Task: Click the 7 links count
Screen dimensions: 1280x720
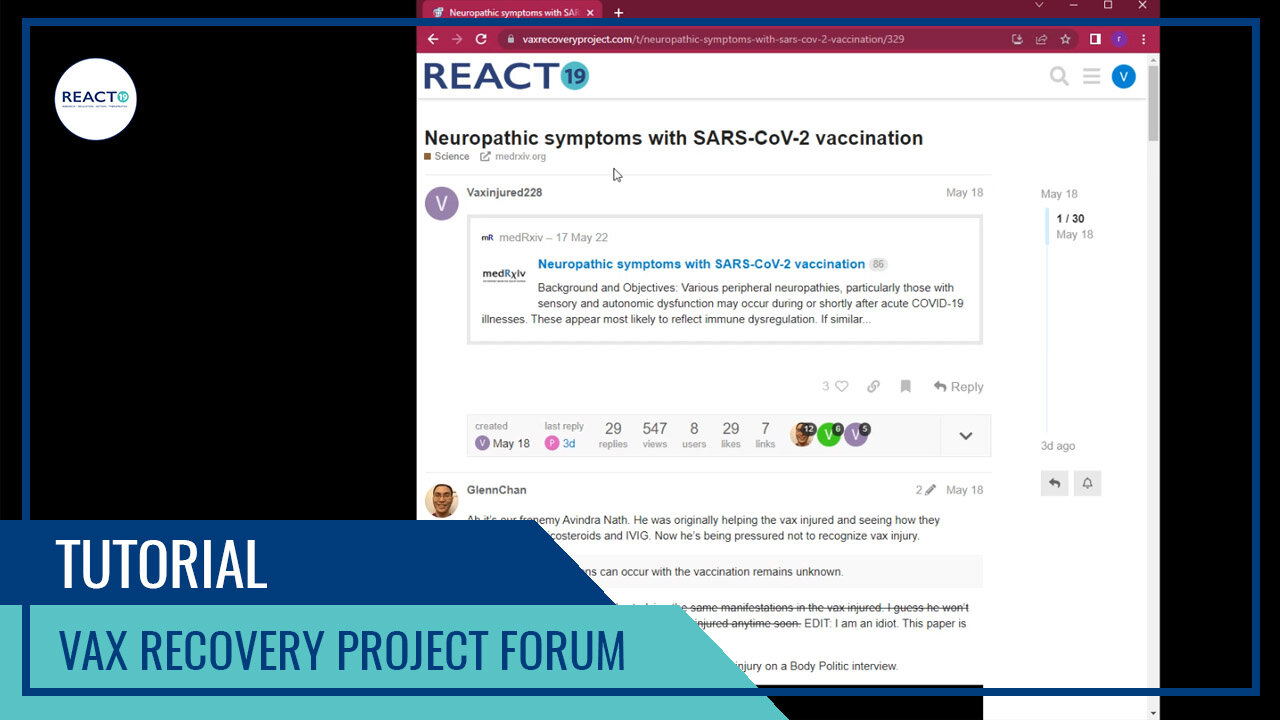Action: point(765,435)
